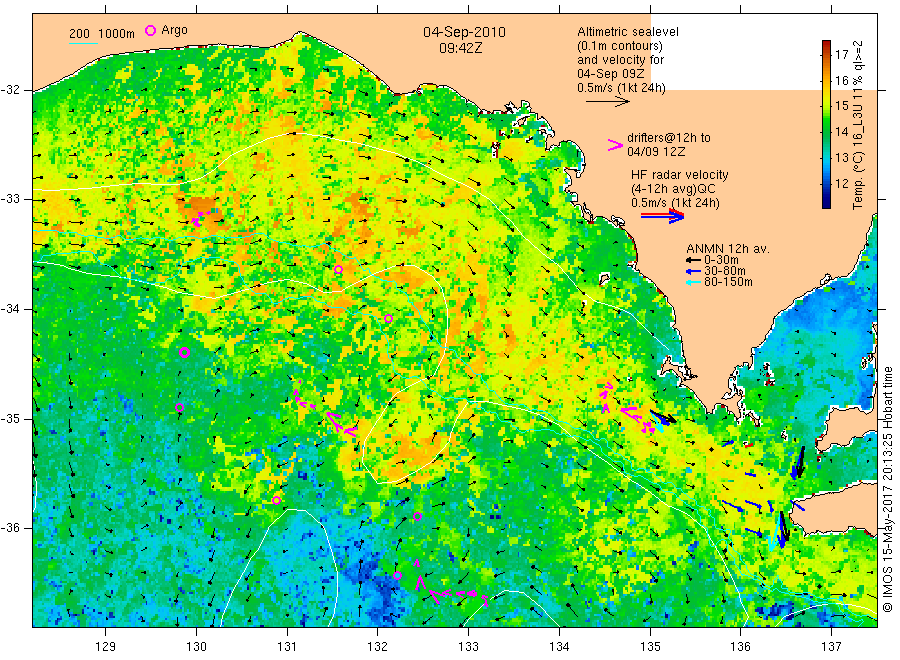Click the dark ANMN arrow near 136.6E, 35.4S
The width and height of the screenshot is (900, 660).
[x=798, y=463]
